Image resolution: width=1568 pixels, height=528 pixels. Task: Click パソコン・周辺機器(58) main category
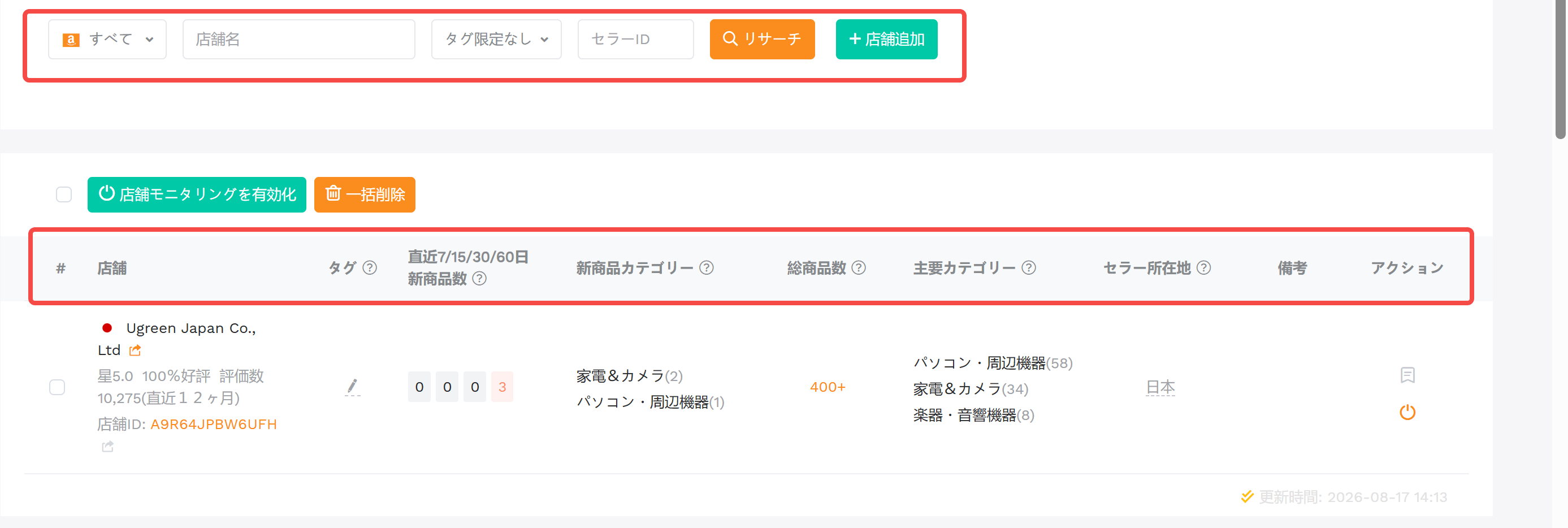click(992, 363)
